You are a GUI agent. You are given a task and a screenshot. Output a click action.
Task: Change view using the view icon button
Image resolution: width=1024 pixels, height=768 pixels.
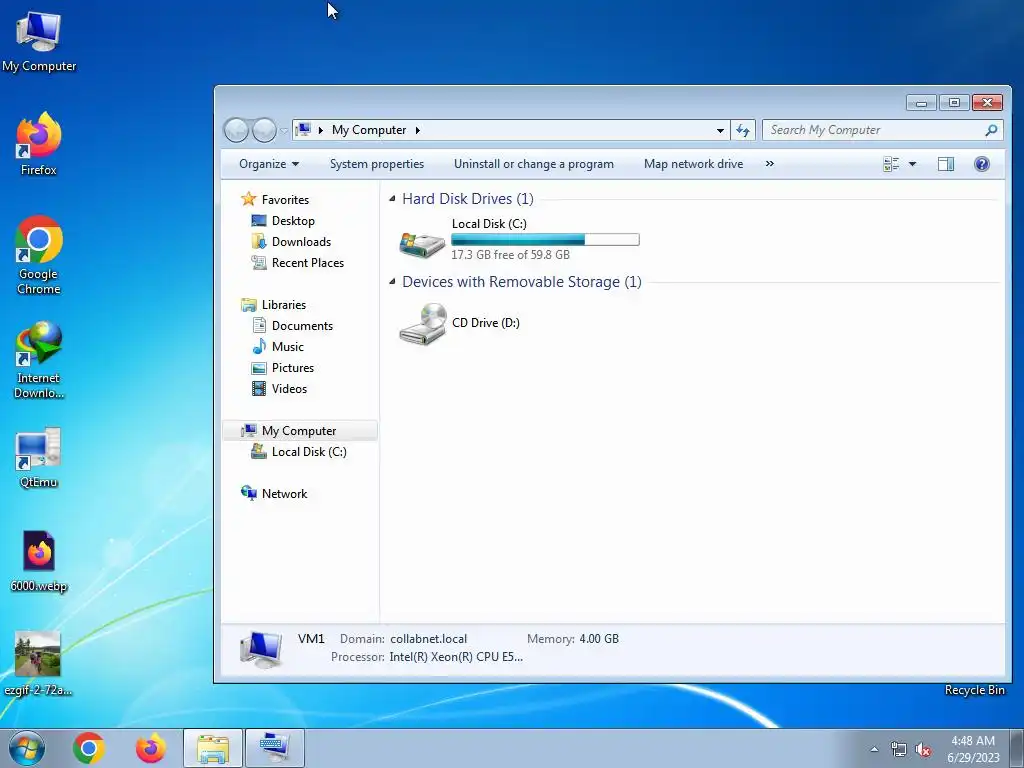891,164
